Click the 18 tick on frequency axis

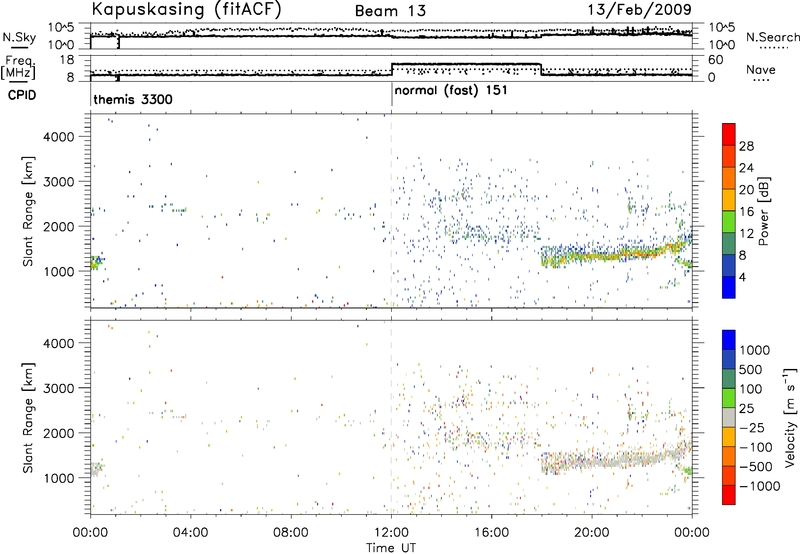(67, 60)
